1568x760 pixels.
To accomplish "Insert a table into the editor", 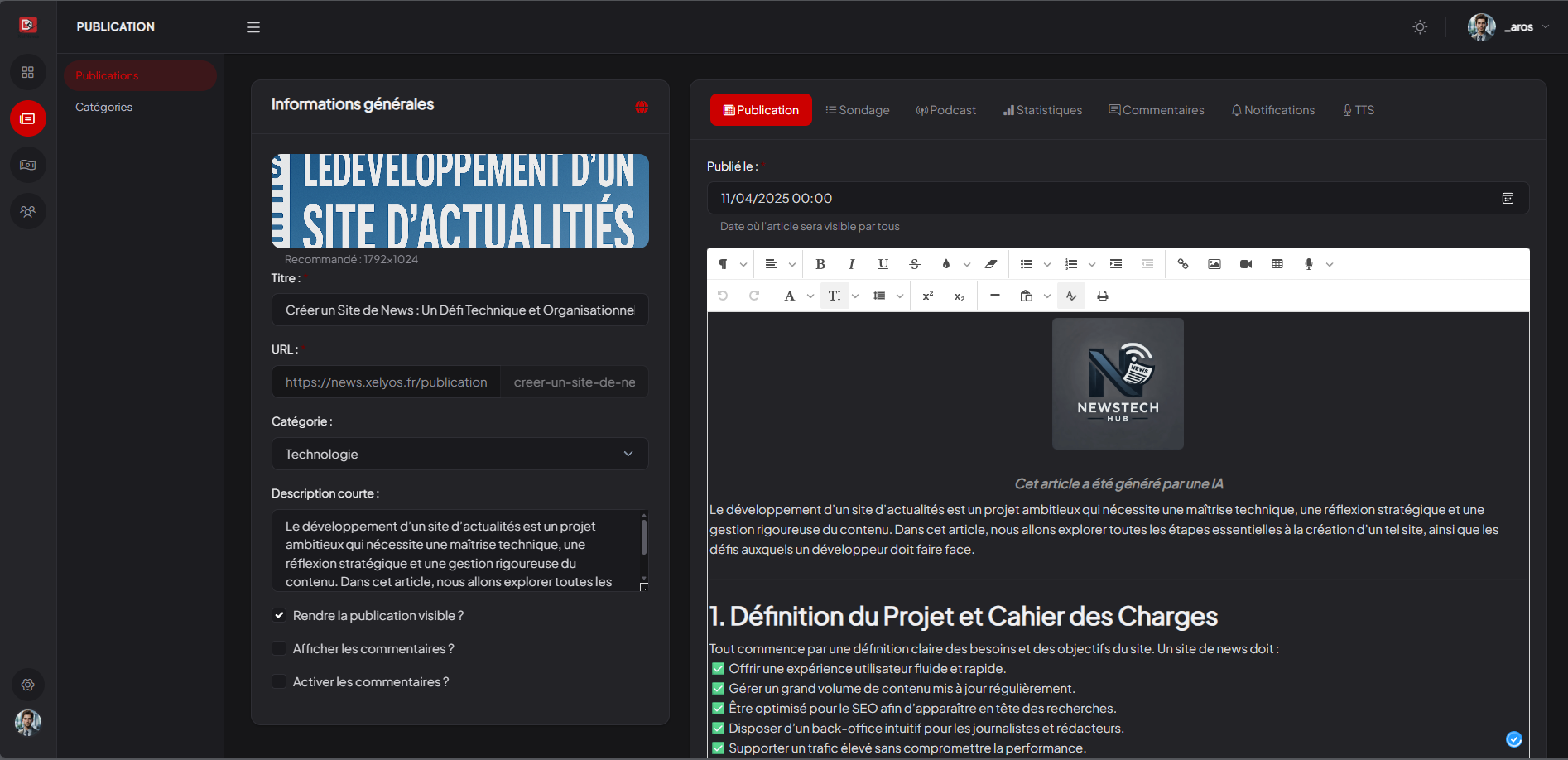I will click(1277, 264).
